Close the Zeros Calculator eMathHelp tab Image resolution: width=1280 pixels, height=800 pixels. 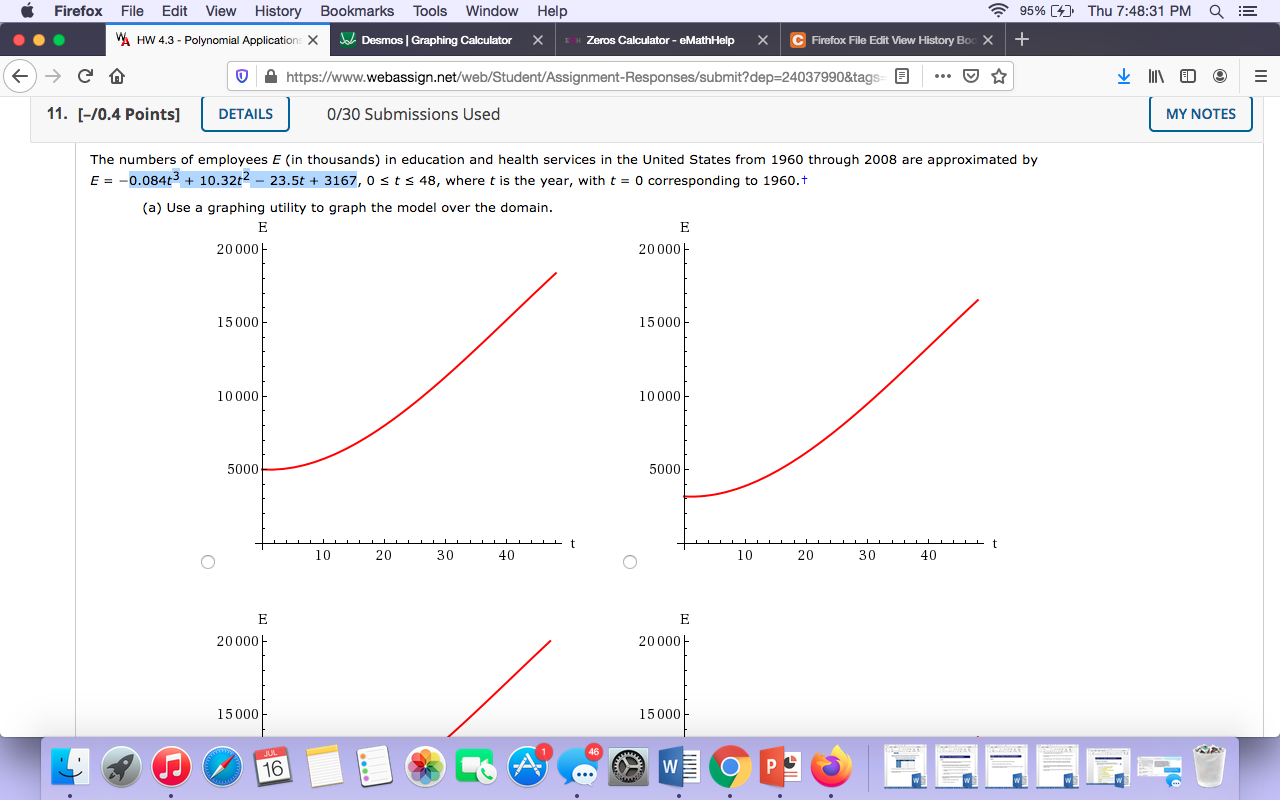coord(763,40)
